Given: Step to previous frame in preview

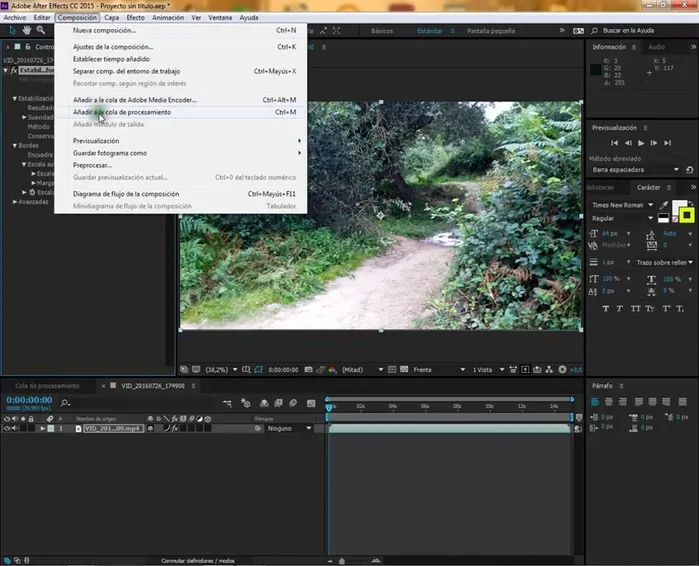Looking at the screenshot, I should coord(628,143).
